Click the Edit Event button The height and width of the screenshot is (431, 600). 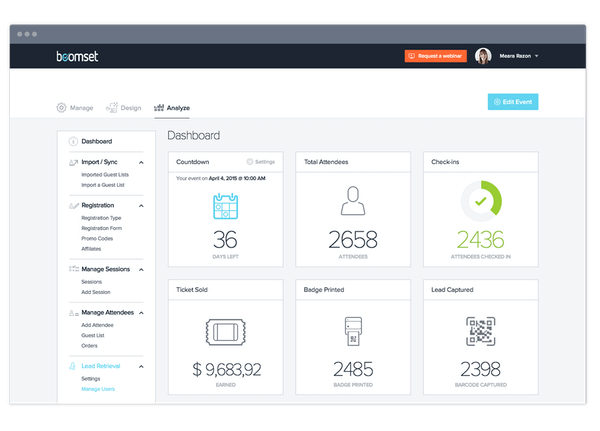pos(513,102)
